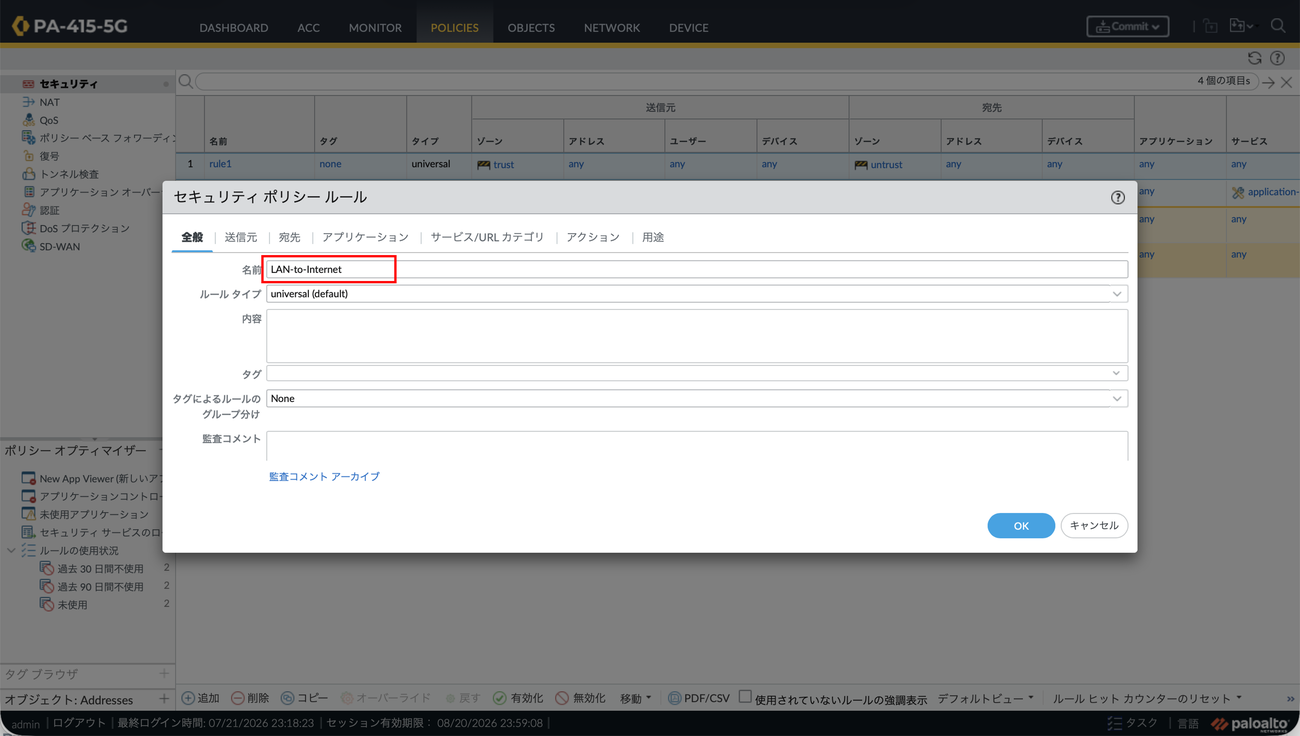Switch to the 宛先 tab
This screenshot has width=1300, height=736.
click(x=289, y=237)
